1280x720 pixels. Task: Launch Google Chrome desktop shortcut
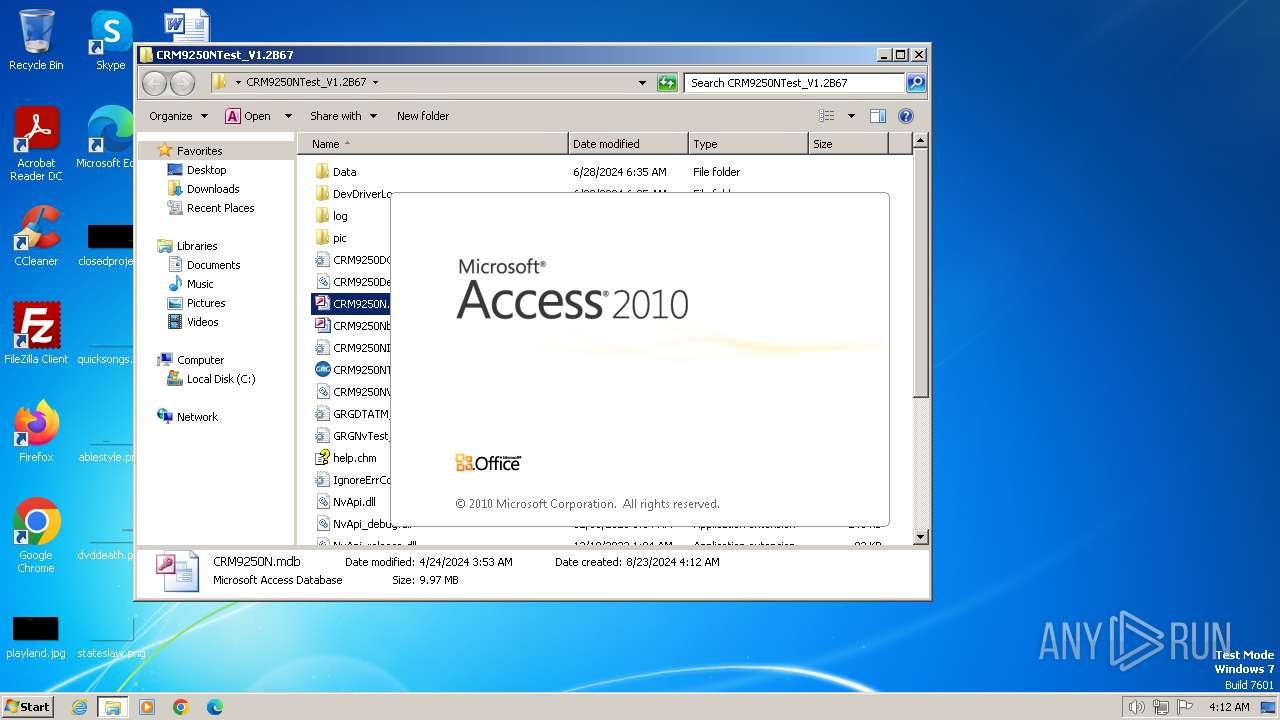pos(36,535)
